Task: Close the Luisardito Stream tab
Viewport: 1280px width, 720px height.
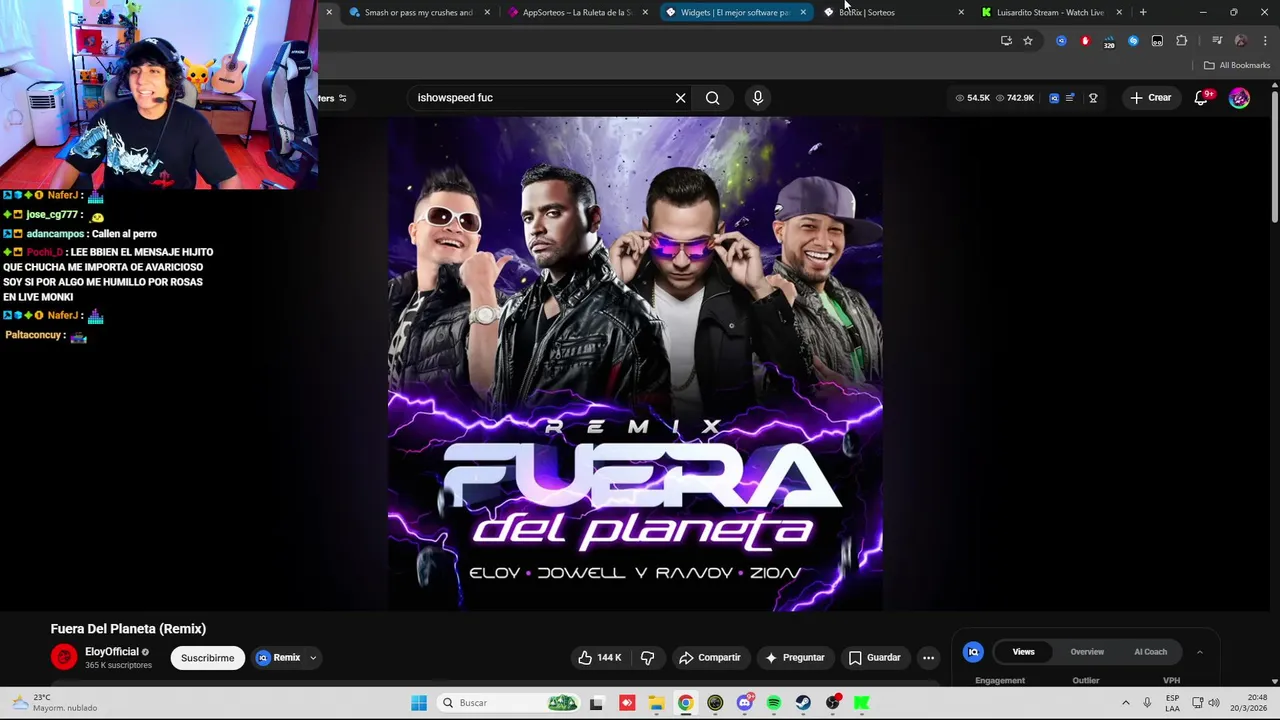Action: [x=1119, y=12]
